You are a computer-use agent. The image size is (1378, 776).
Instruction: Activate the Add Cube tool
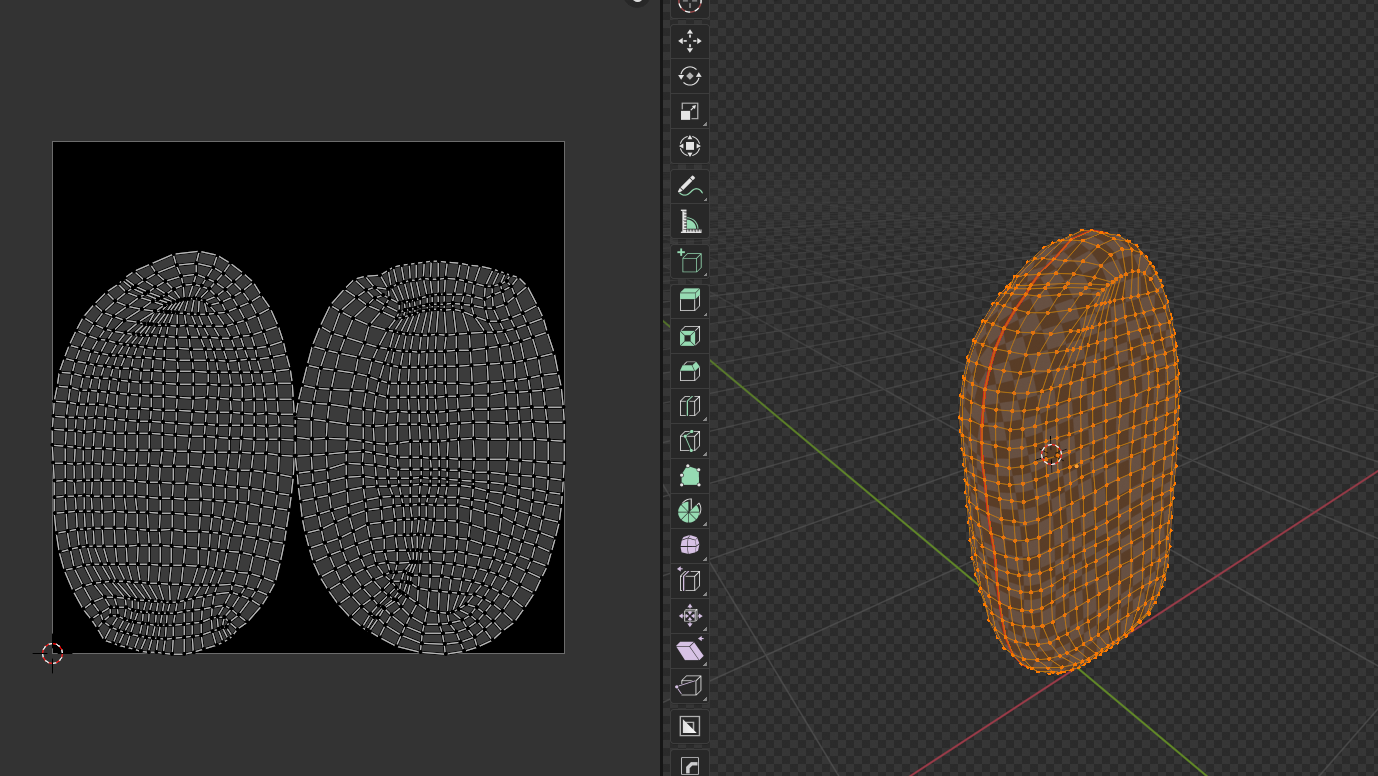[x=690, y=262]
